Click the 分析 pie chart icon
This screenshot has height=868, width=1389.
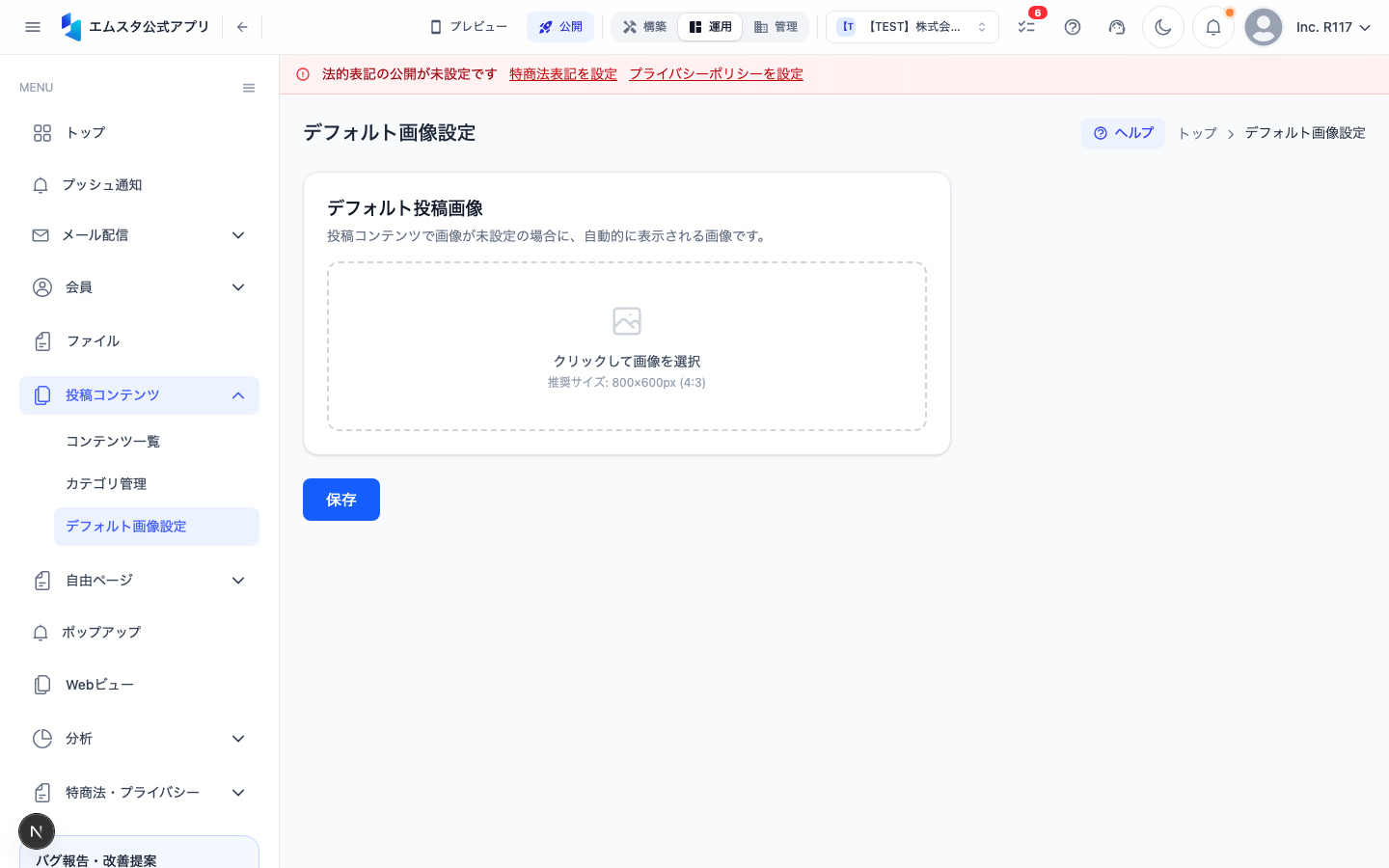pos(42,739)
